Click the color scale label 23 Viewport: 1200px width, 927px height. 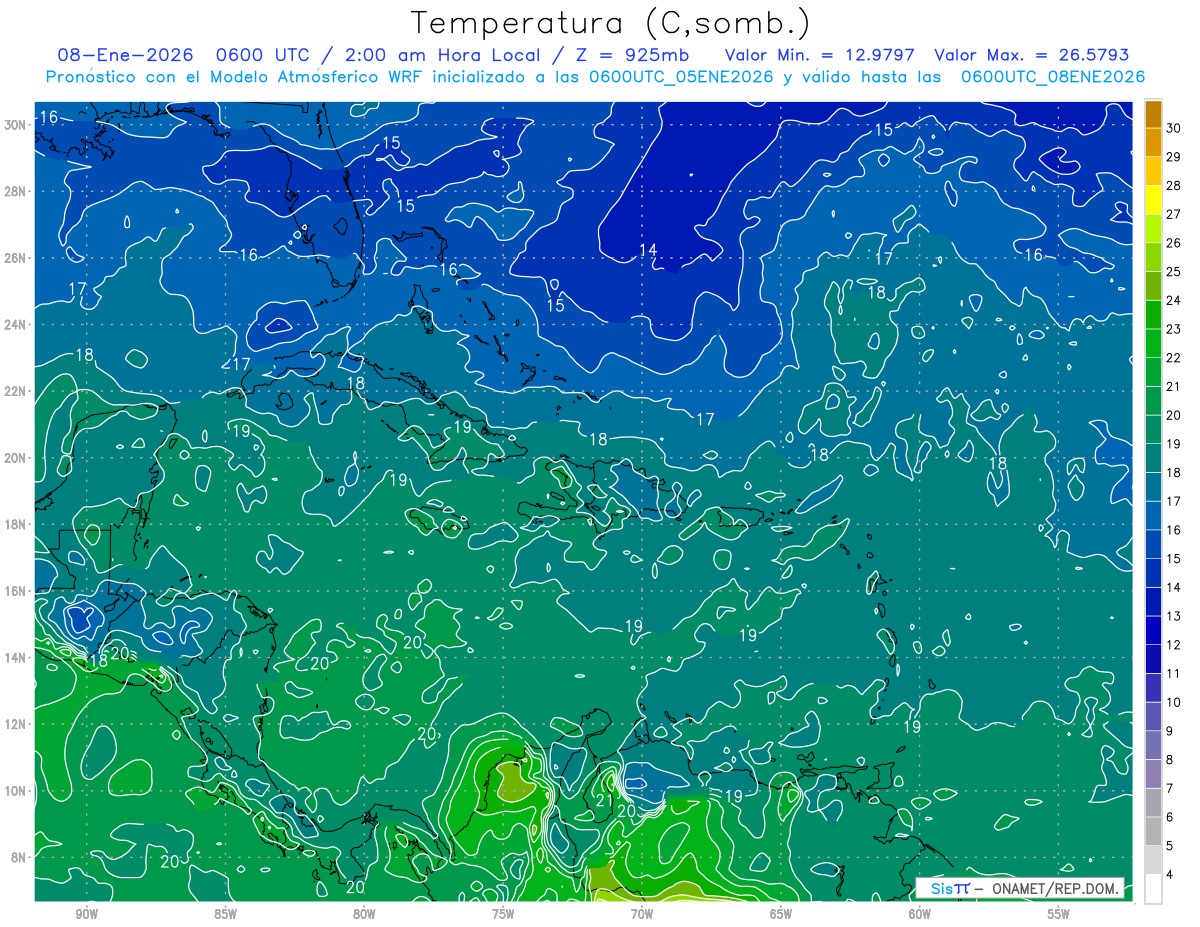(x=1174, y=328)
